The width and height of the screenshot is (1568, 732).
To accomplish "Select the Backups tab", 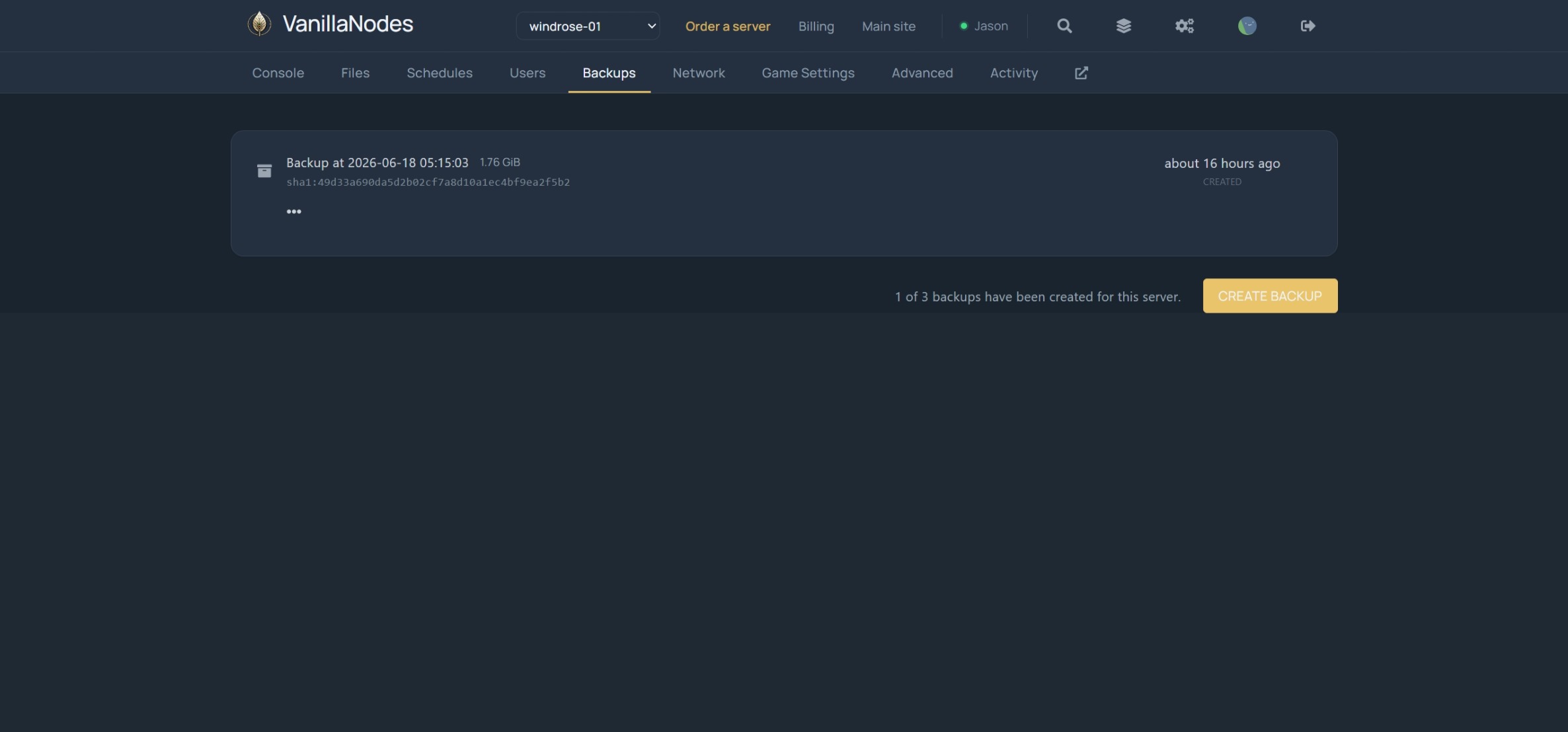I will [x=609, y=73].
